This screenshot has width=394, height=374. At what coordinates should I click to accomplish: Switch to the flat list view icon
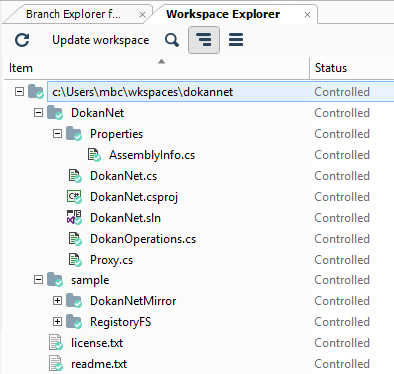coord(236,40)
